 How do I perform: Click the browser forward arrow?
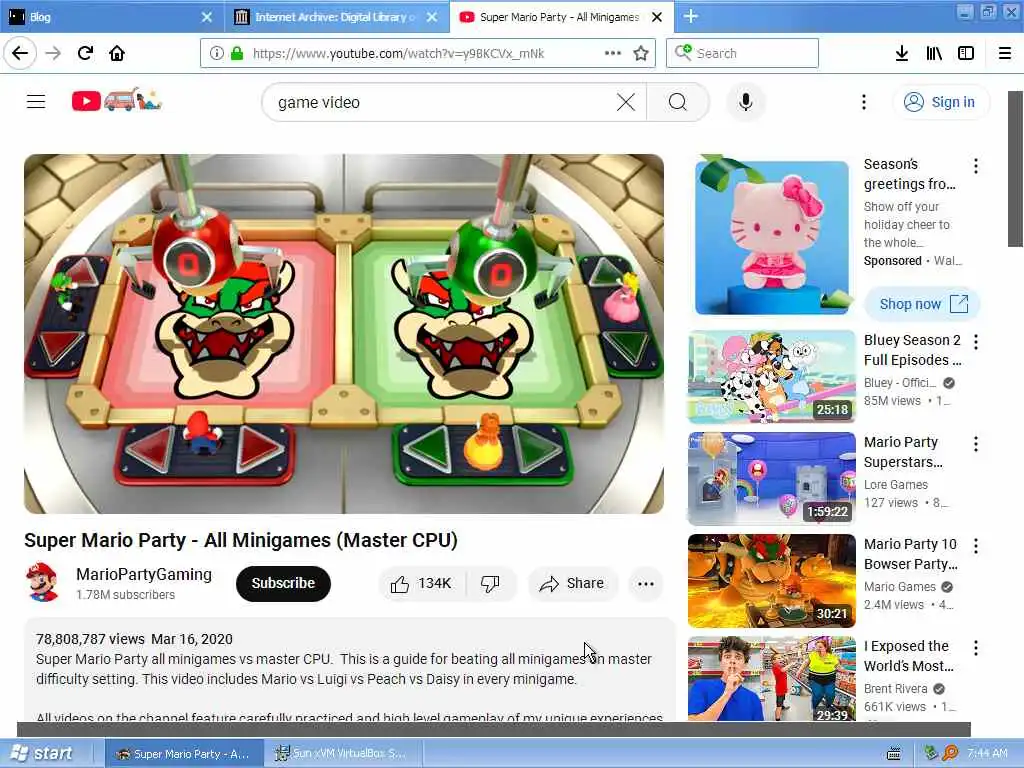click(x=53, y=54)
